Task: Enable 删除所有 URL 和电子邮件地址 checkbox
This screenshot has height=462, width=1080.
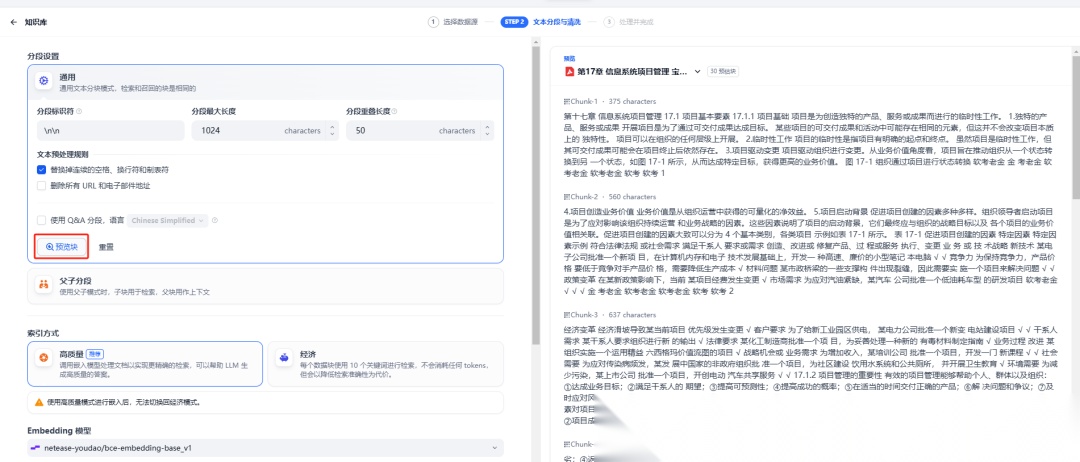Action: pos(41,185)
